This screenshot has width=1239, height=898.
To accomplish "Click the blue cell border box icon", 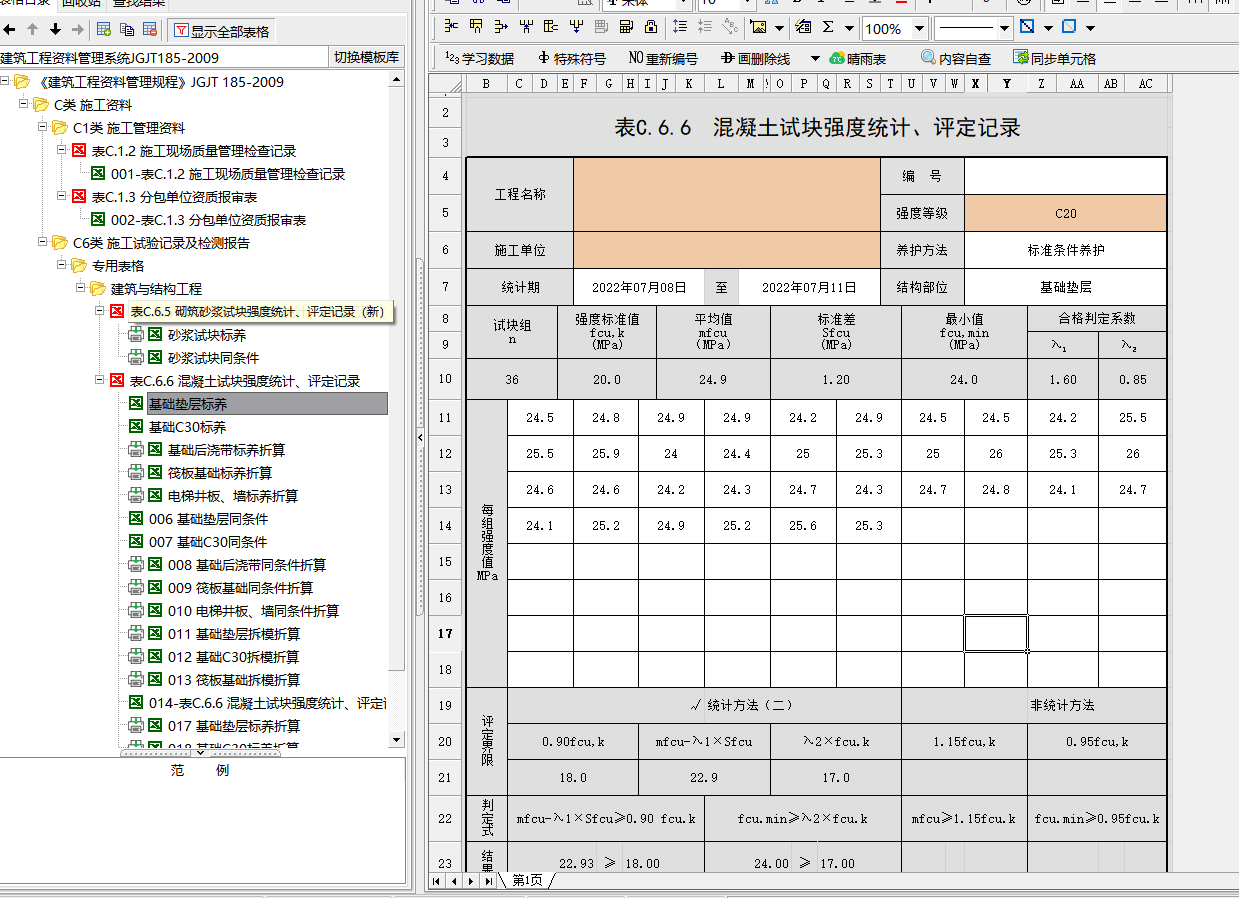I will point(1069,27).
